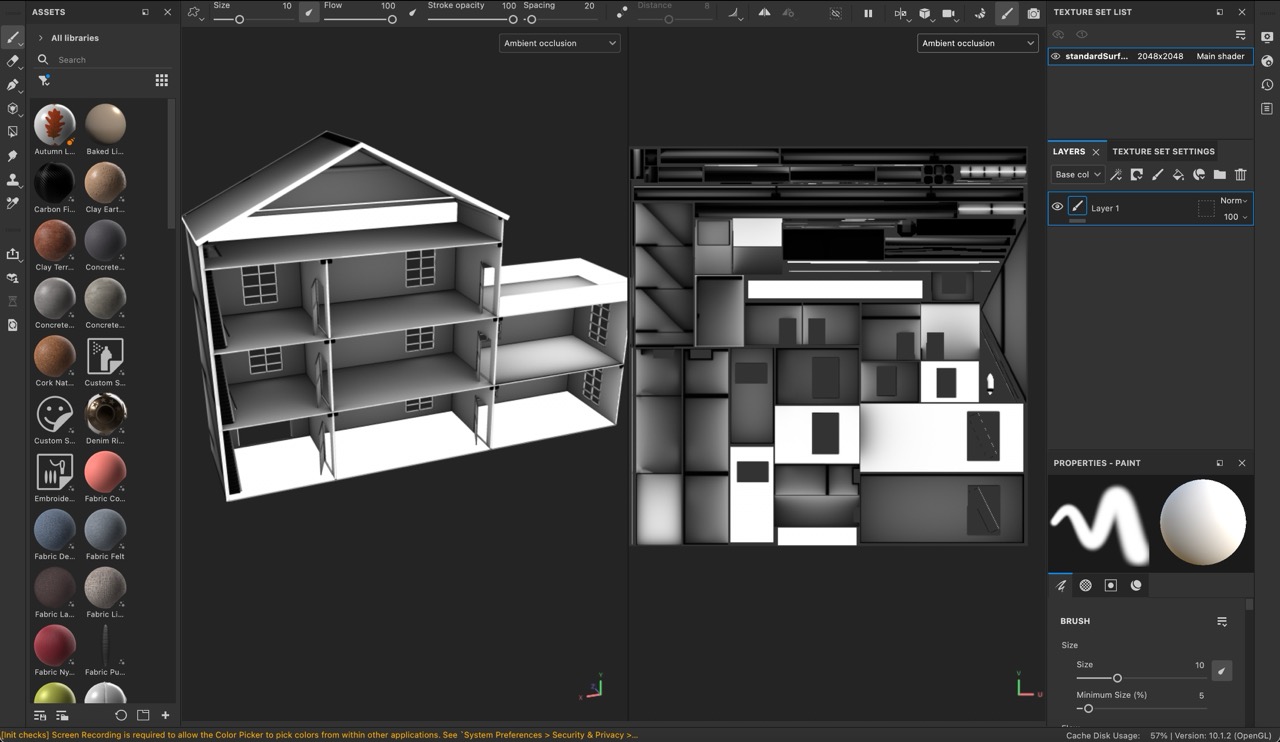Open Layer 1 opacity 100 dropdown

tap(1235, 216)
